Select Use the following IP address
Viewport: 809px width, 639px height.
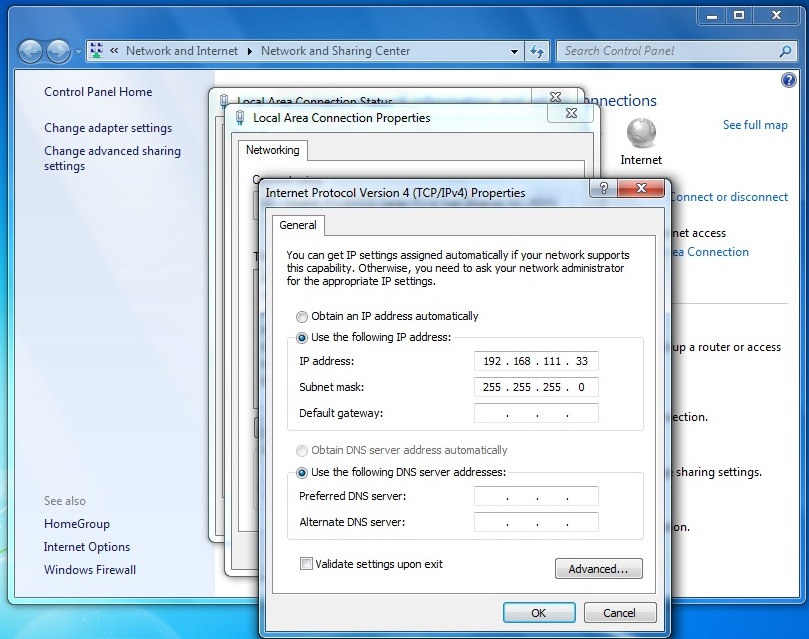pyautogui.click(x=302, y=338)
